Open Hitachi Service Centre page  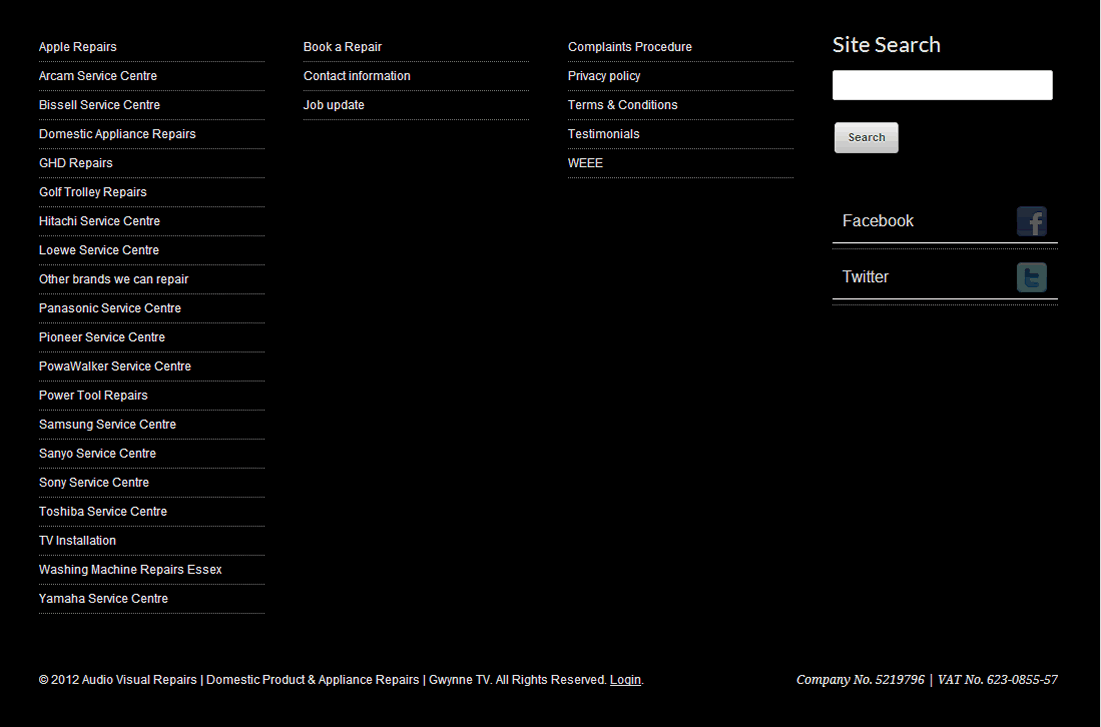click(x=99, y=221)
